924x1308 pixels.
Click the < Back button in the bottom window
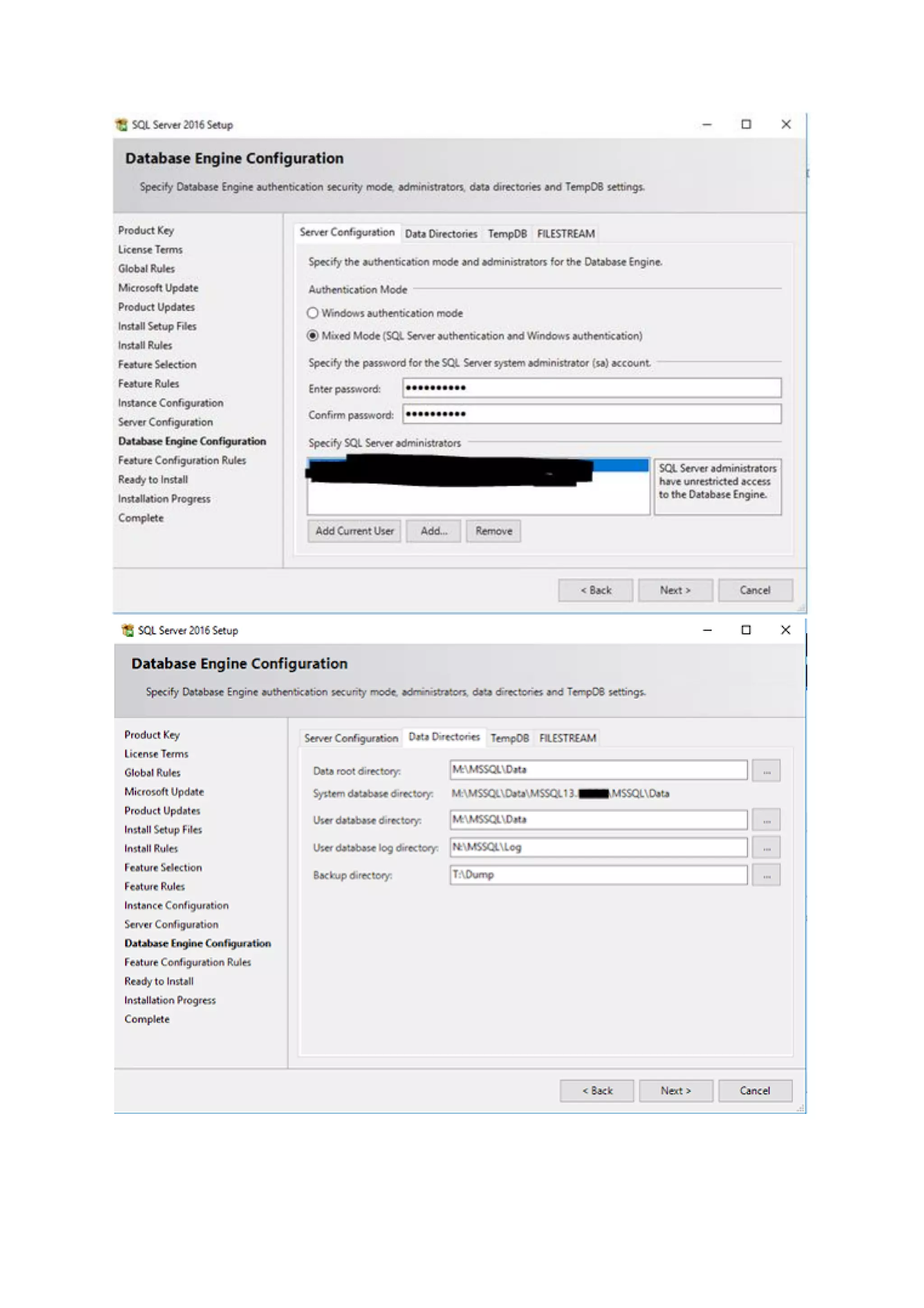point(596,1090)
